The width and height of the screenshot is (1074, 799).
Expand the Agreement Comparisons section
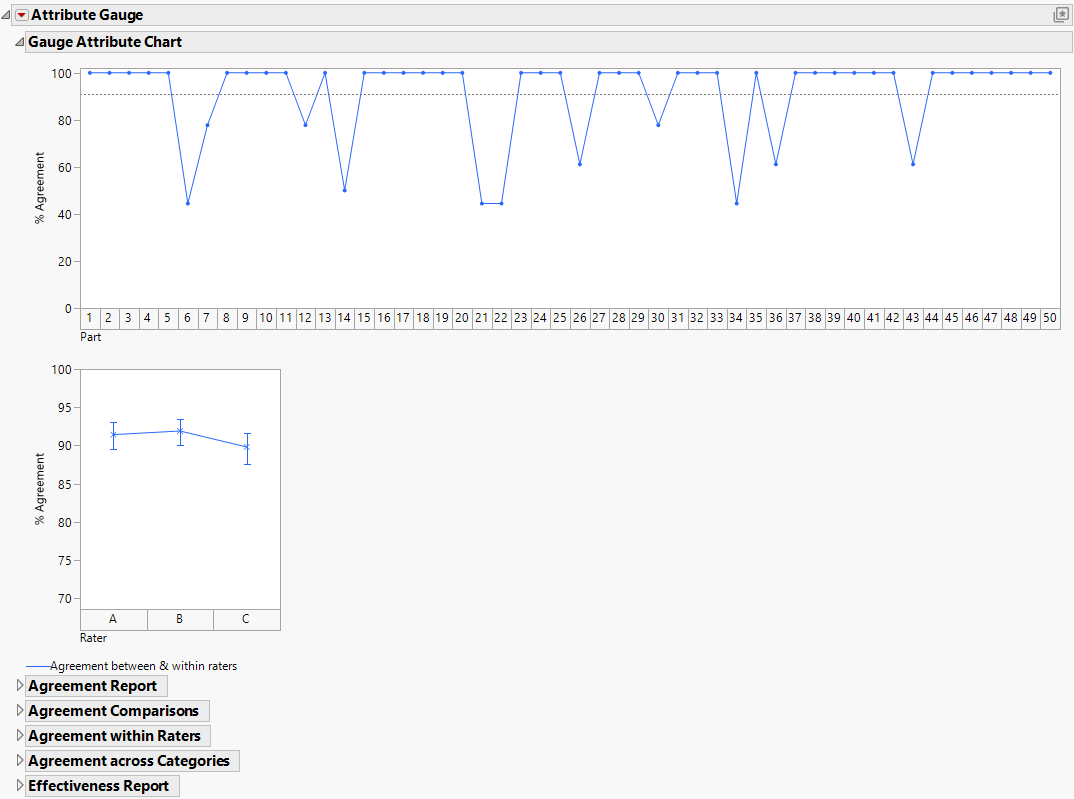pyautogui.click(x=19, y=710)
